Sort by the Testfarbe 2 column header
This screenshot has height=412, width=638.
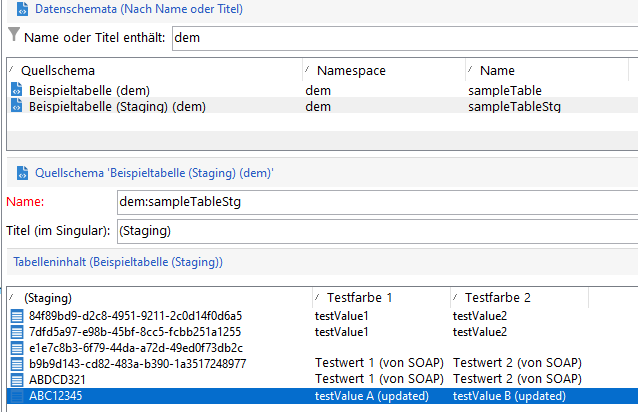497,298
